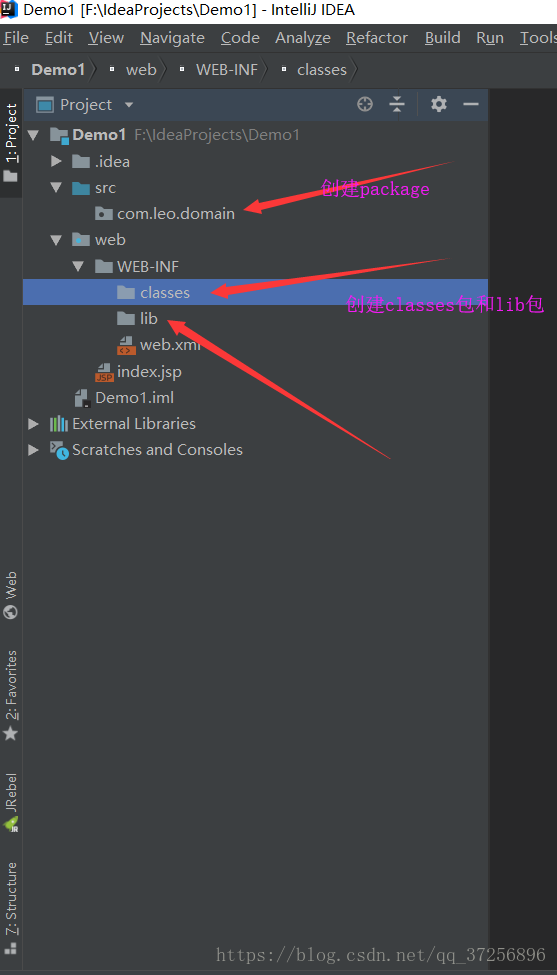Expand External Libraries node
This screenshot has height=975, width=557.
point(34,424)
